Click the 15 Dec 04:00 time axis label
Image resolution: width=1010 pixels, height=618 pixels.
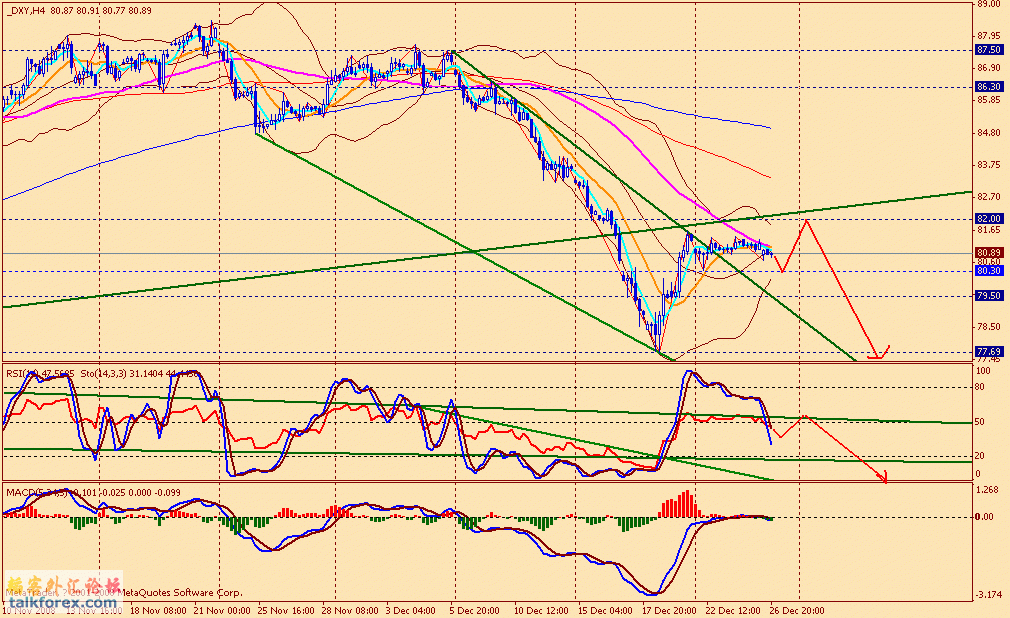[605, 610]
